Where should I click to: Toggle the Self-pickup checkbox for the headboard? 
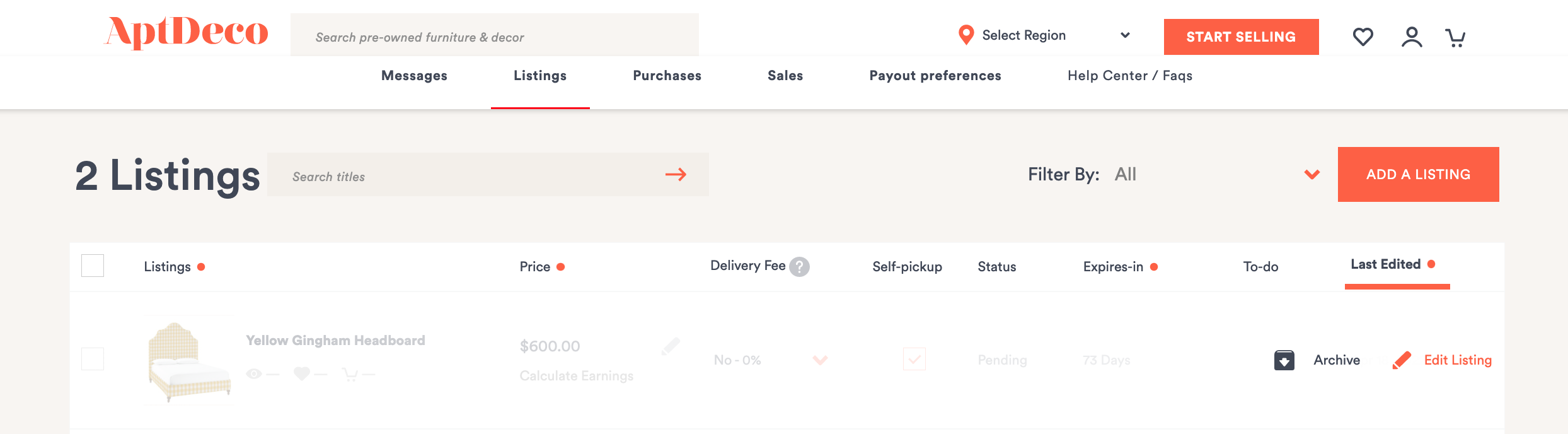914,359
